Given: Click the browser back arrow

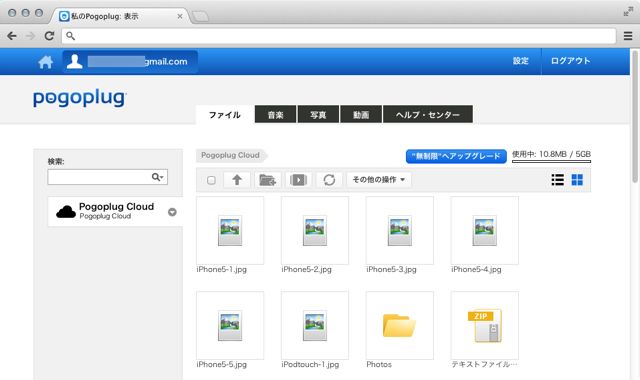Looking at the screenshot, I should click(12, 36).
